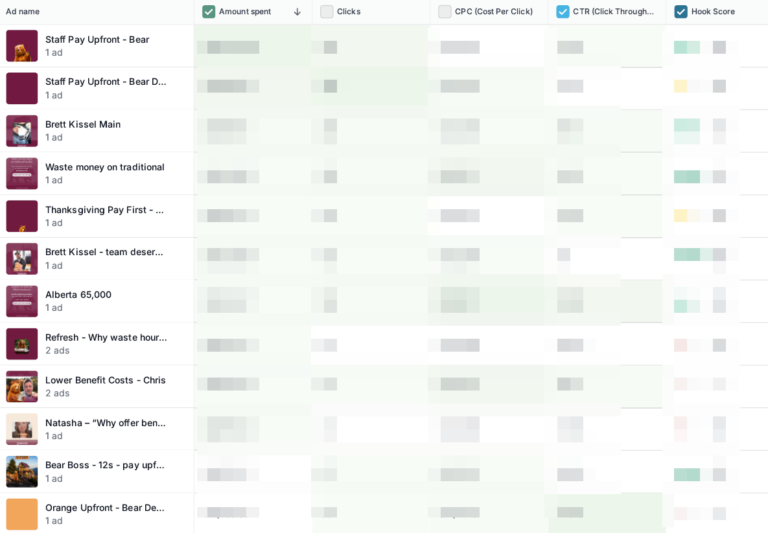768x533 pixels.
Task: Toggle the Amount spent column checkbox
Action: point(209,12)
